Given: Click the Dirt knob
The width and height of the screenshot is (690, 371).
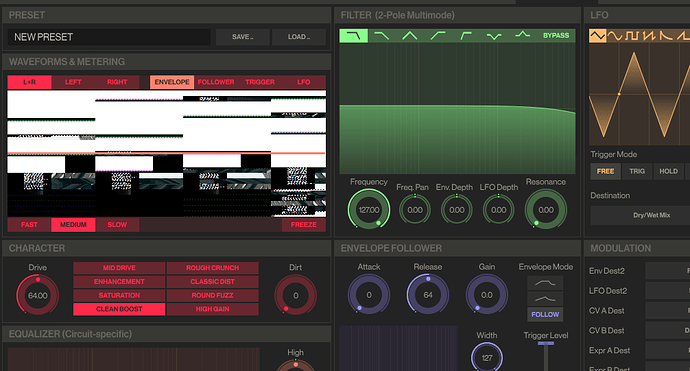Looking at the screenshot, I should tap(295, 295).
